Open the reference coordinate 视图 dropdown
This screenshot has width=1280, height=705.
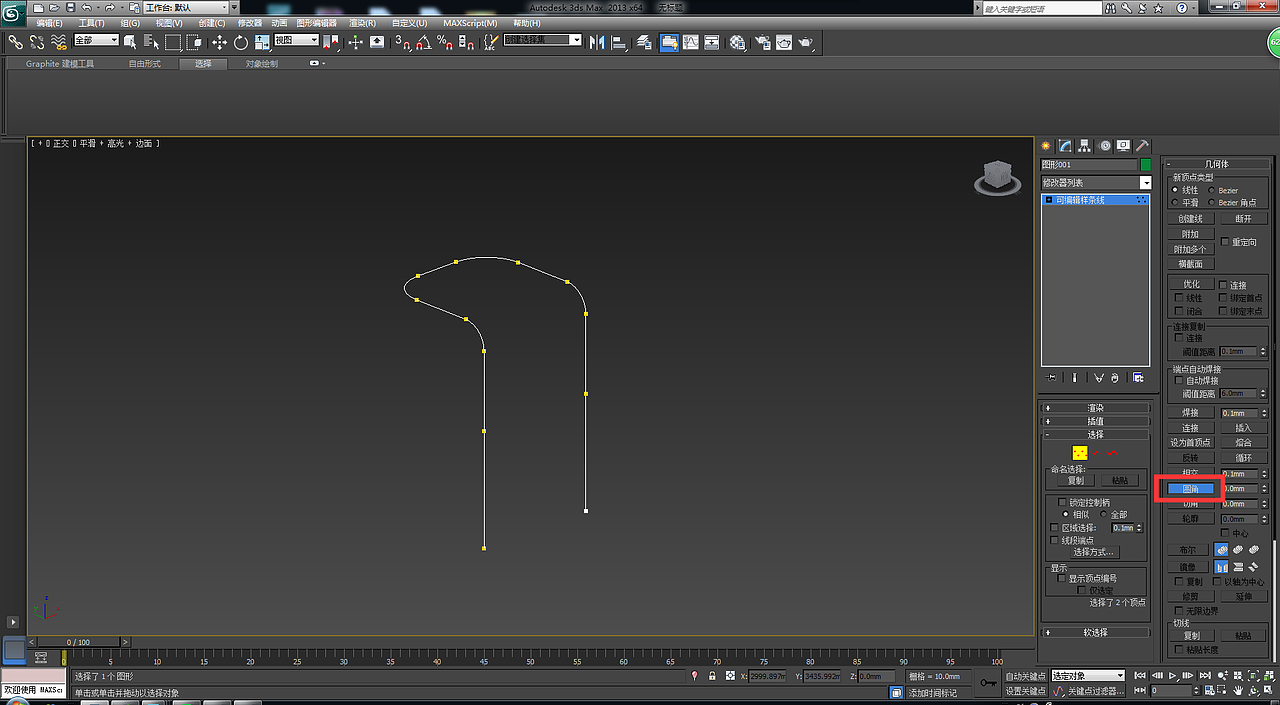297,40
